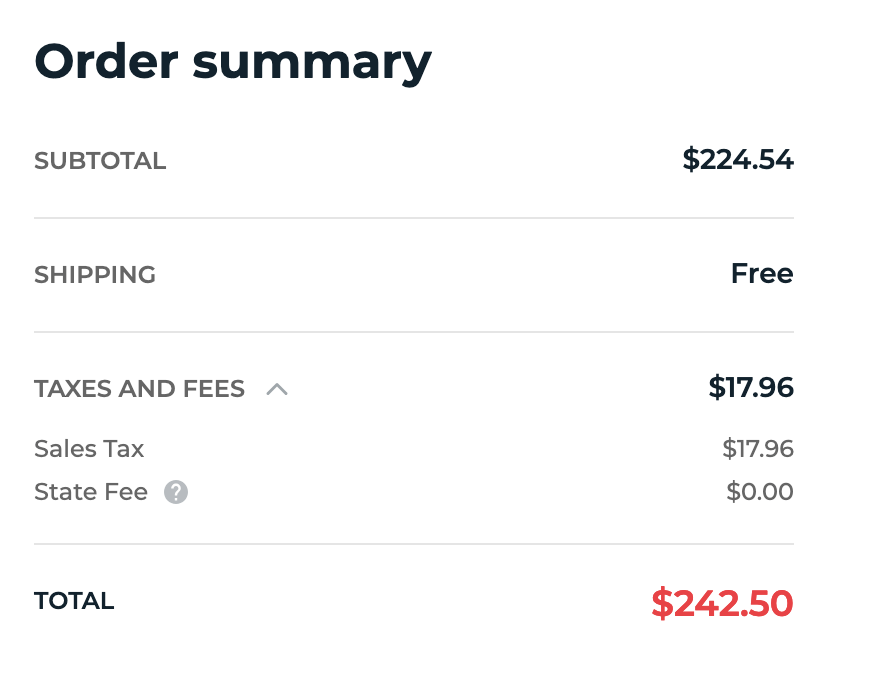Click the Free shipping value
This screenshot has width=888, height=688.
click(762, 274)
